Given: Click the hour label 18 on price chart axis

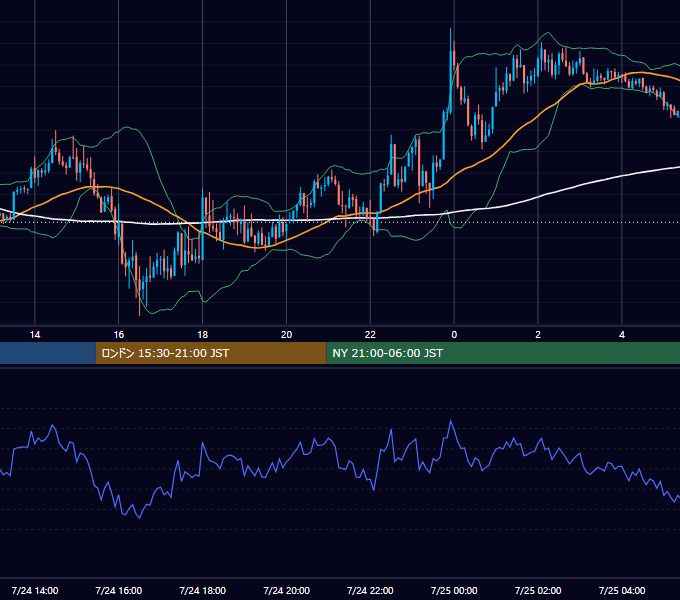Looking at the screenshot, I should [x=203, y=335].
